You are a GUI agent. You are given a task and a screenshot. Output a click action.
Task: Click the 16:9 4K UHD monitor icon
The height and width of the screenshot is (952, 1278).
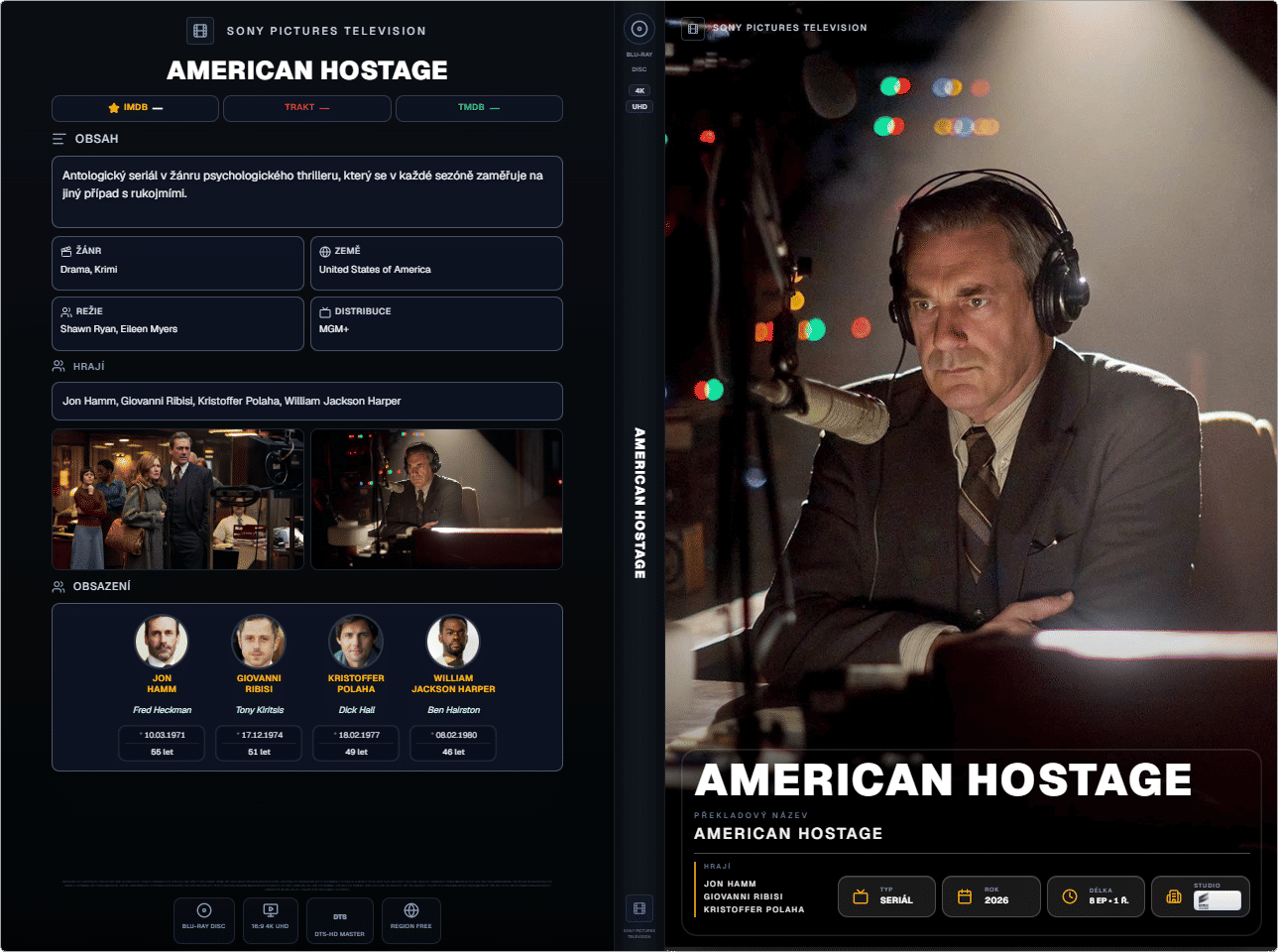[270, 910]
